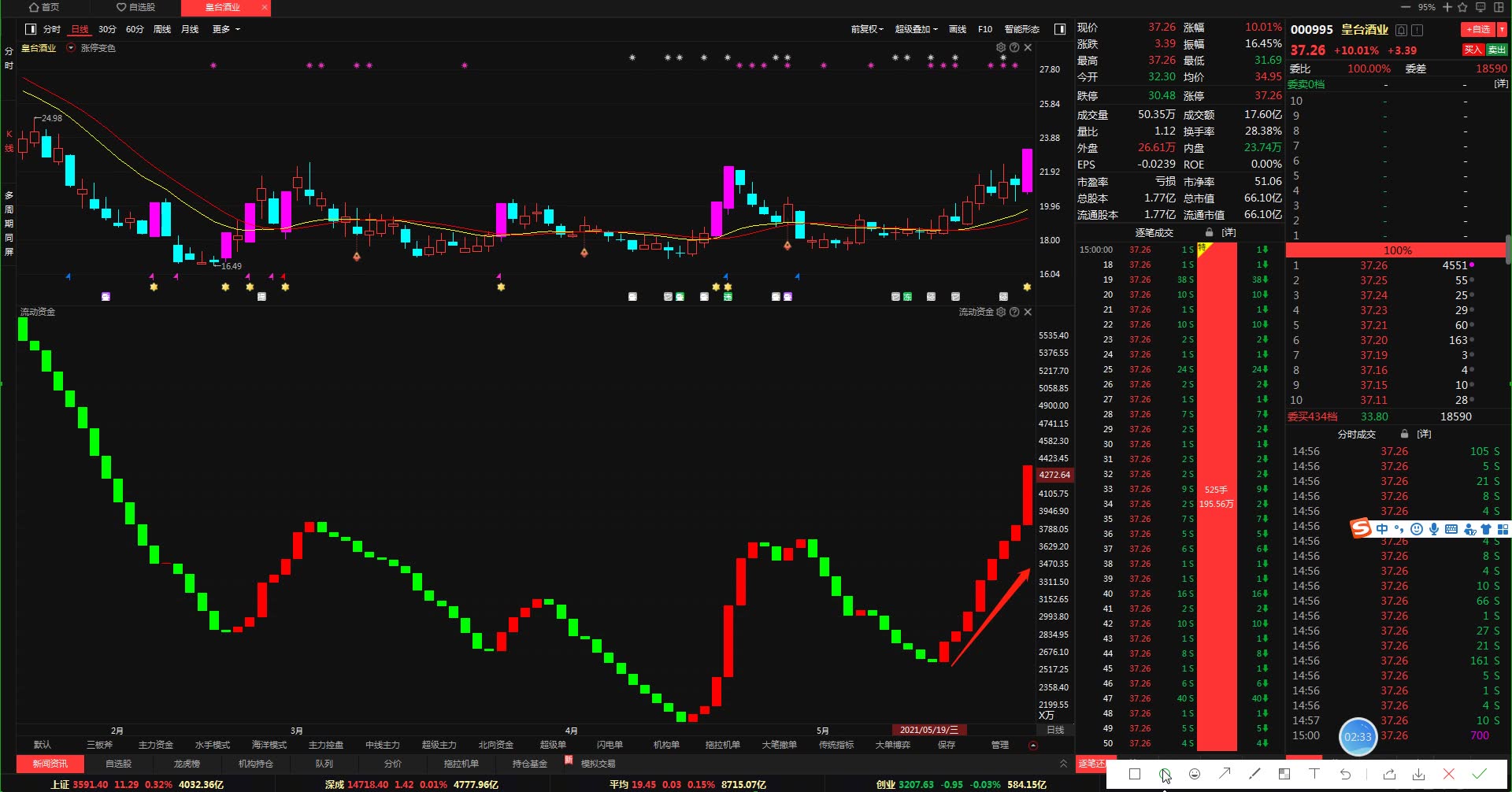Open the emoji sticker tool
1512x792 pixels.
[x=1195, y=774]
